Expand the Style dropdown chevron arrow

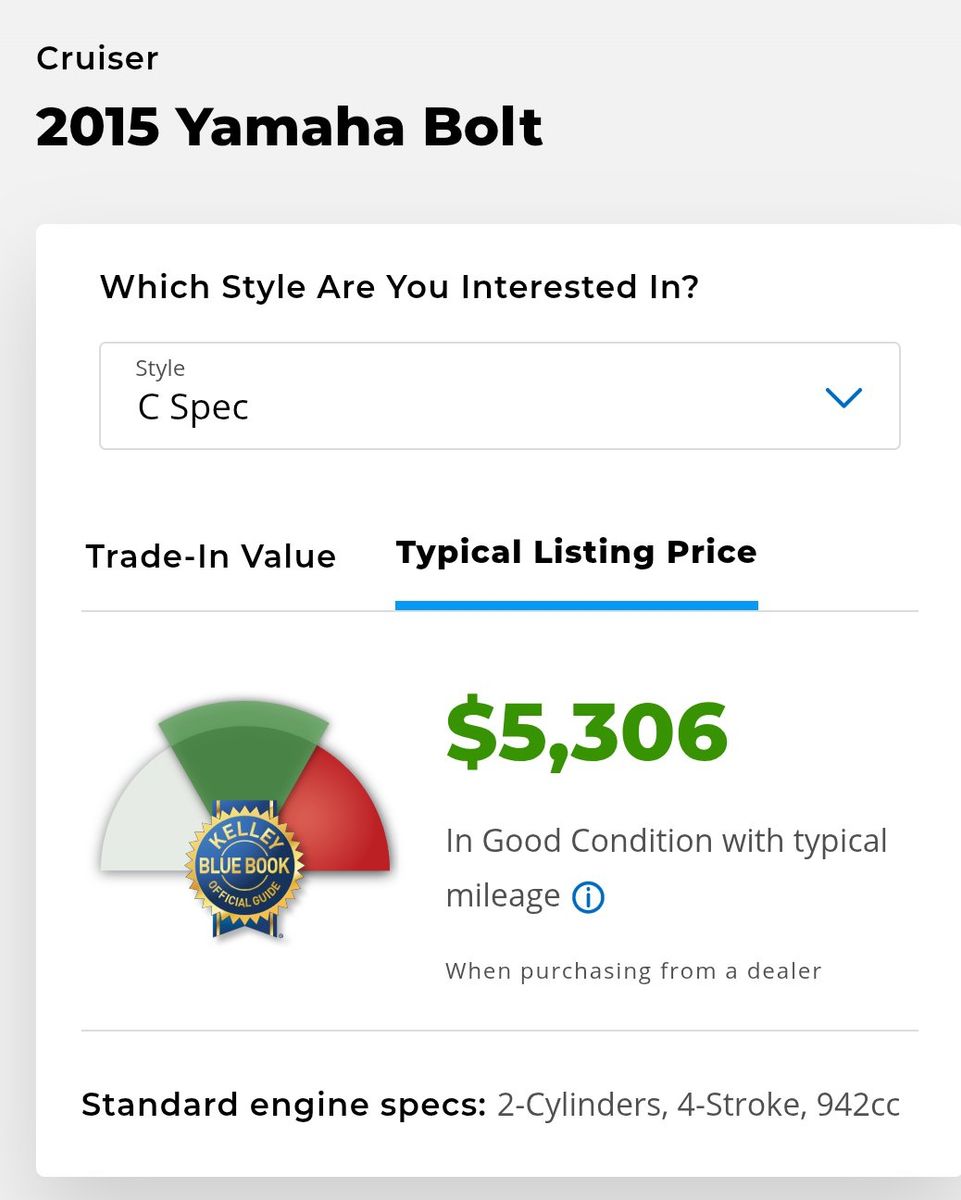(x=843, y=398)
